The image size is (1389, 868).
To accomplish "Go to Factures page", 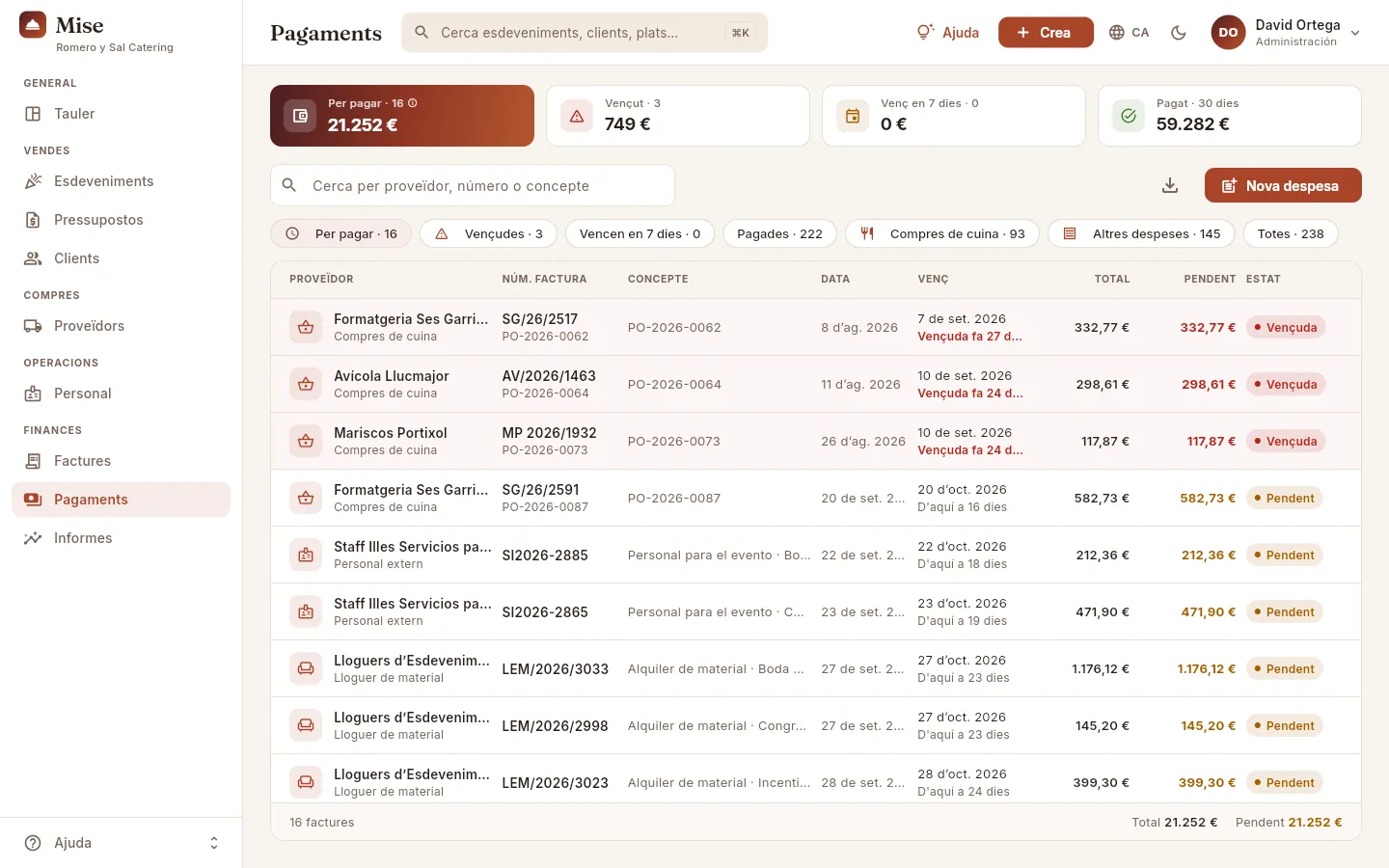I will pos(121,461).
